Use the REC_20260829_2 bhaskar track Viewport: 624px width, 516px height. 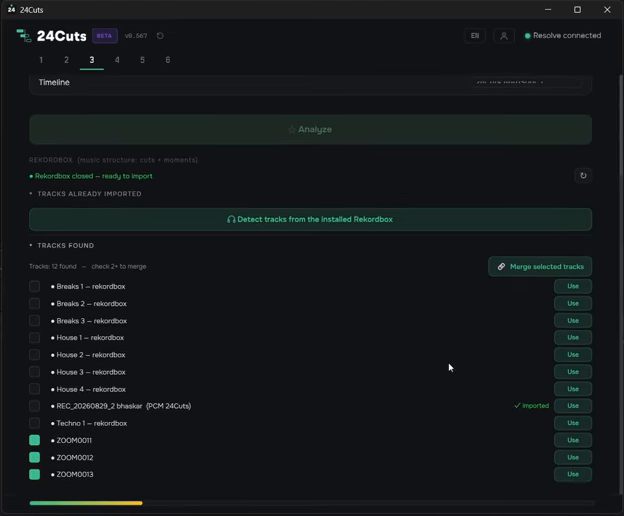[x=573, y=406]
